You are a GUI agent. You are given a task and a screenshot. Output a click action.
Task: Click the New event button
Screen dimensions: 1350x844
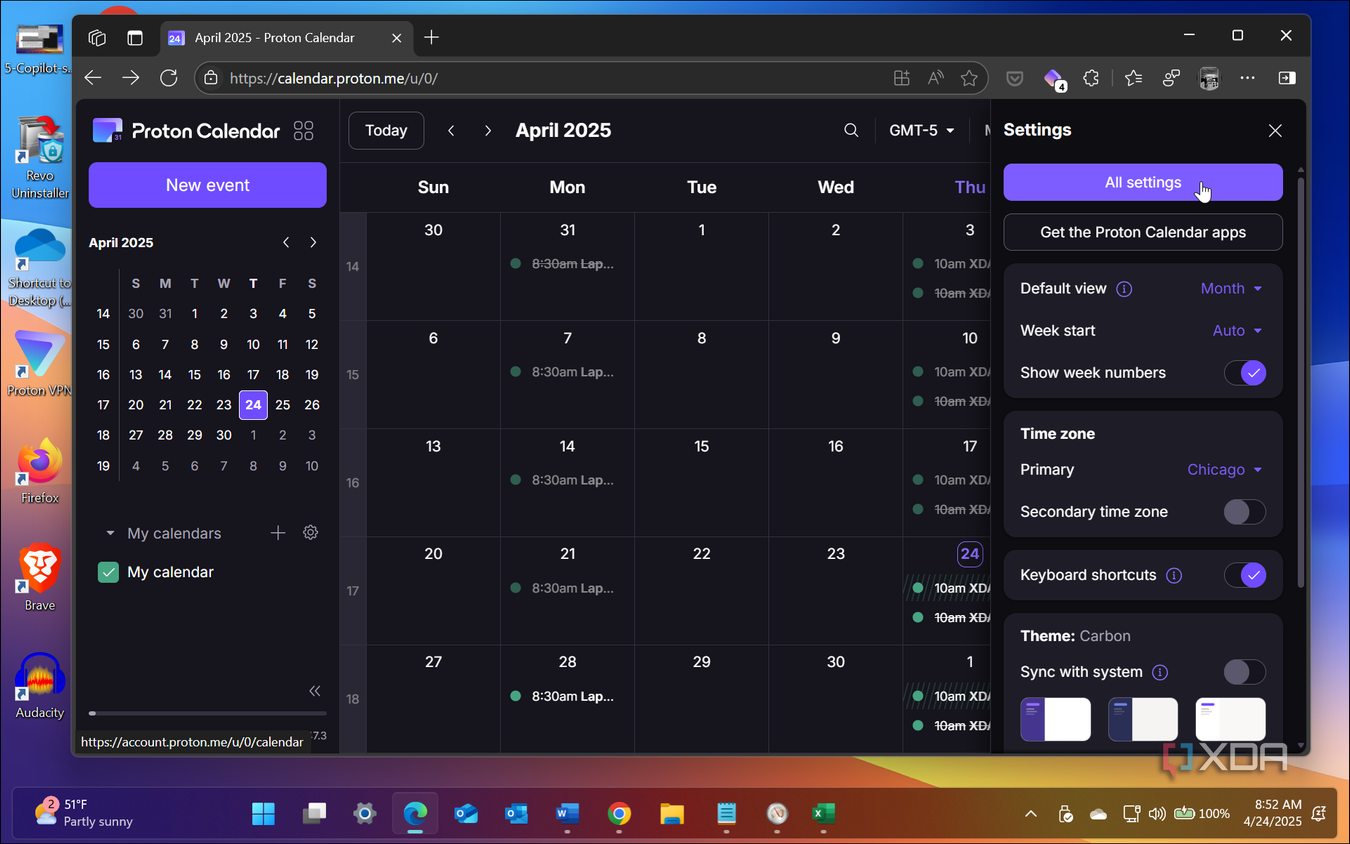(208, 185)
